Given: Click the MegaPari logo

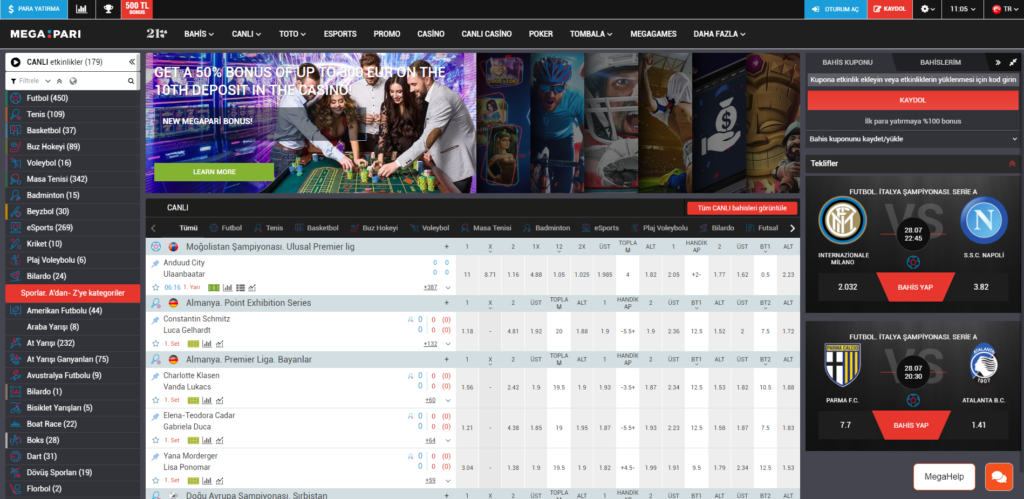Looking at the screenshot, I should [46, 34].
